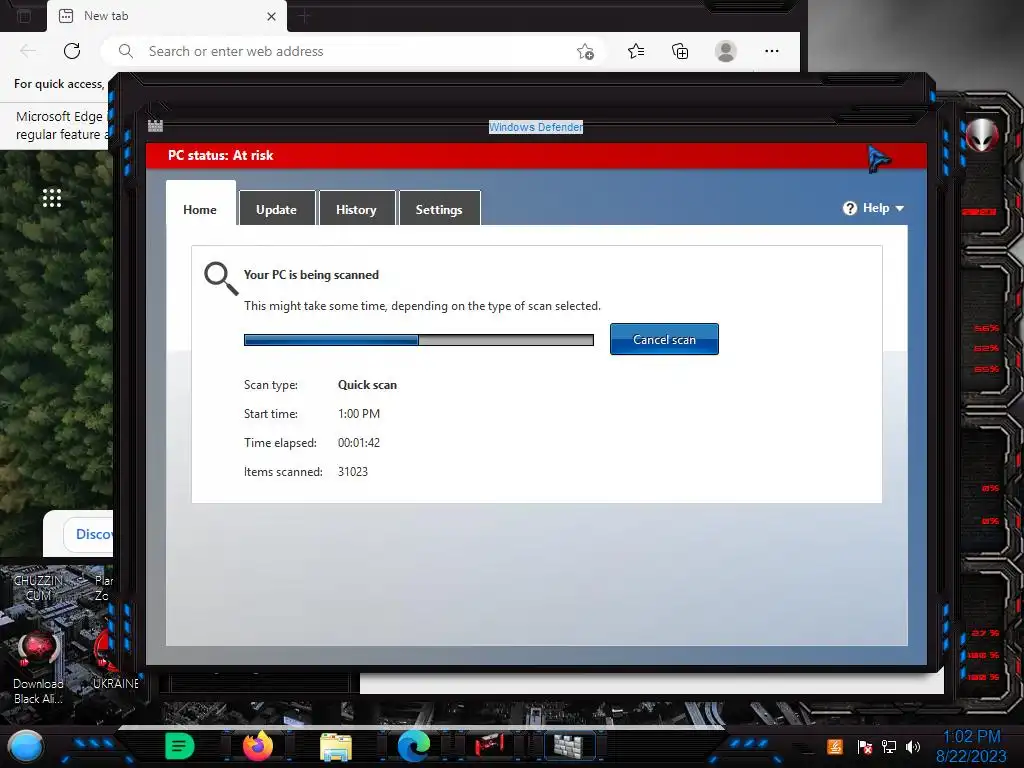Open the Edge tab actions menu icon
This screenshot has height=768, width=1024.
coord(24,16)
